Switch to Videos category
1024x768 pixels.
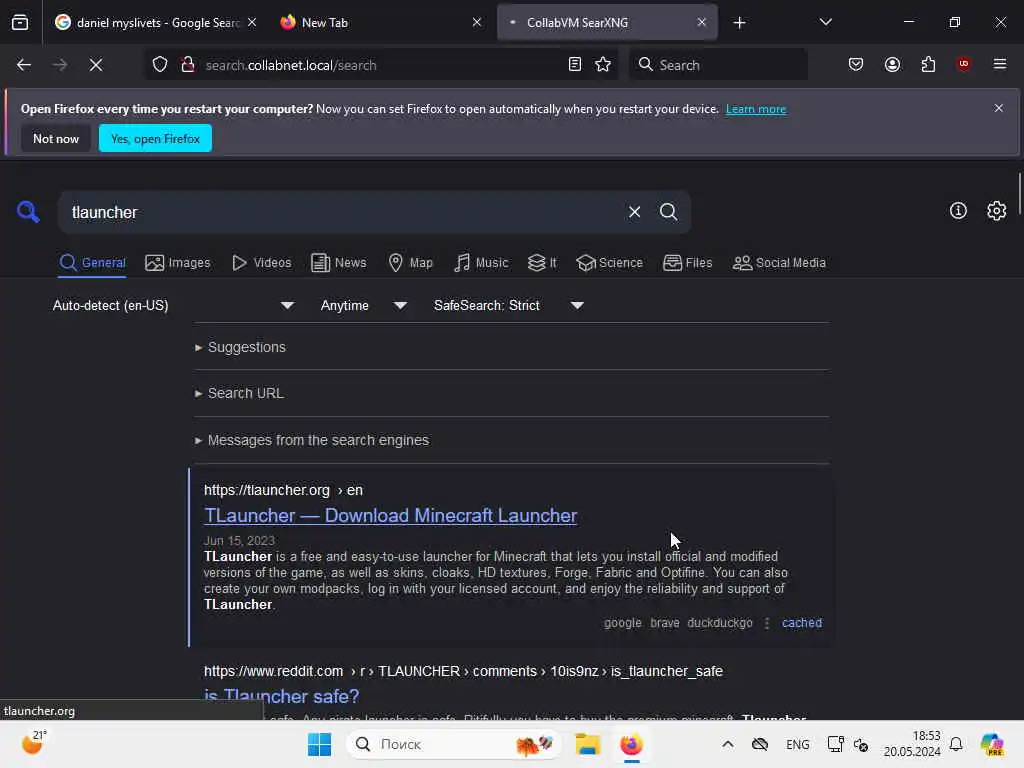tap(262, 263)
